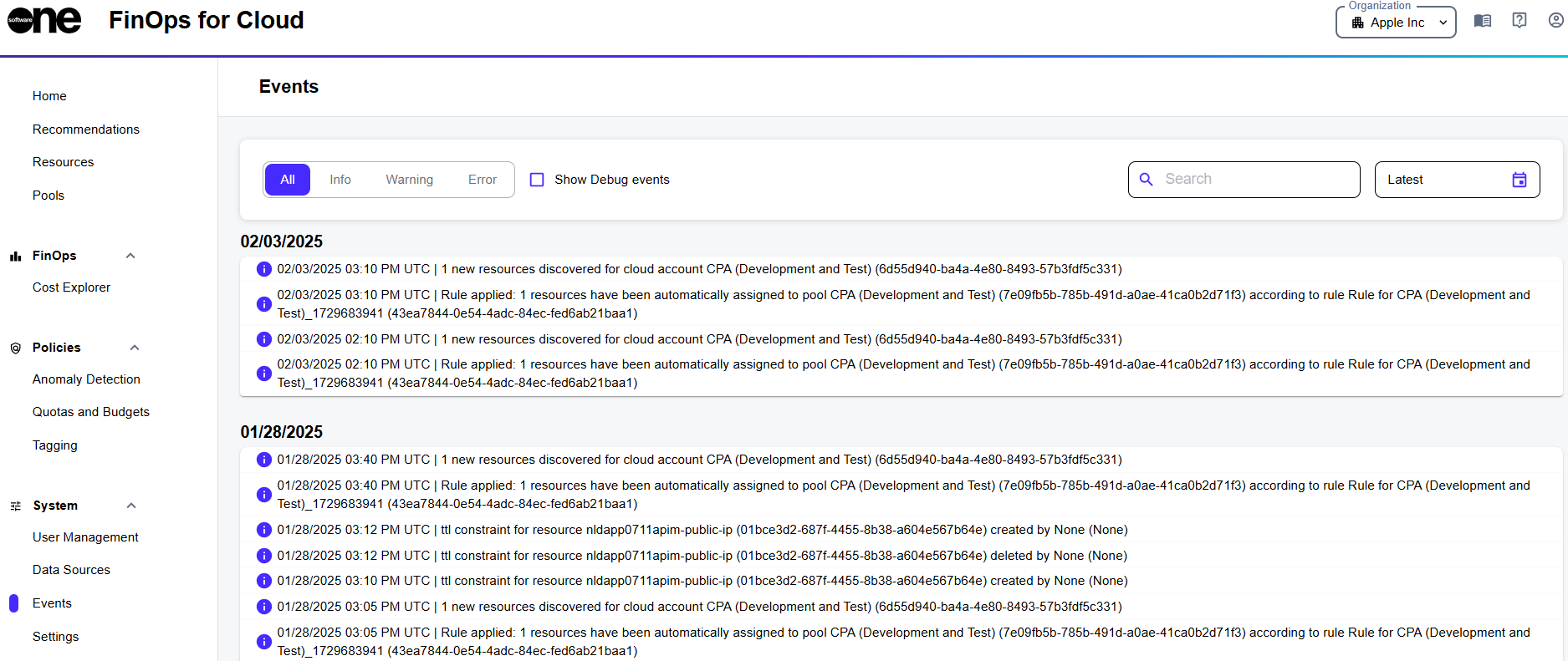This screenshot has height=661, width=1568.
Task: Click the Search events input field
Action: pos(1254,180)
